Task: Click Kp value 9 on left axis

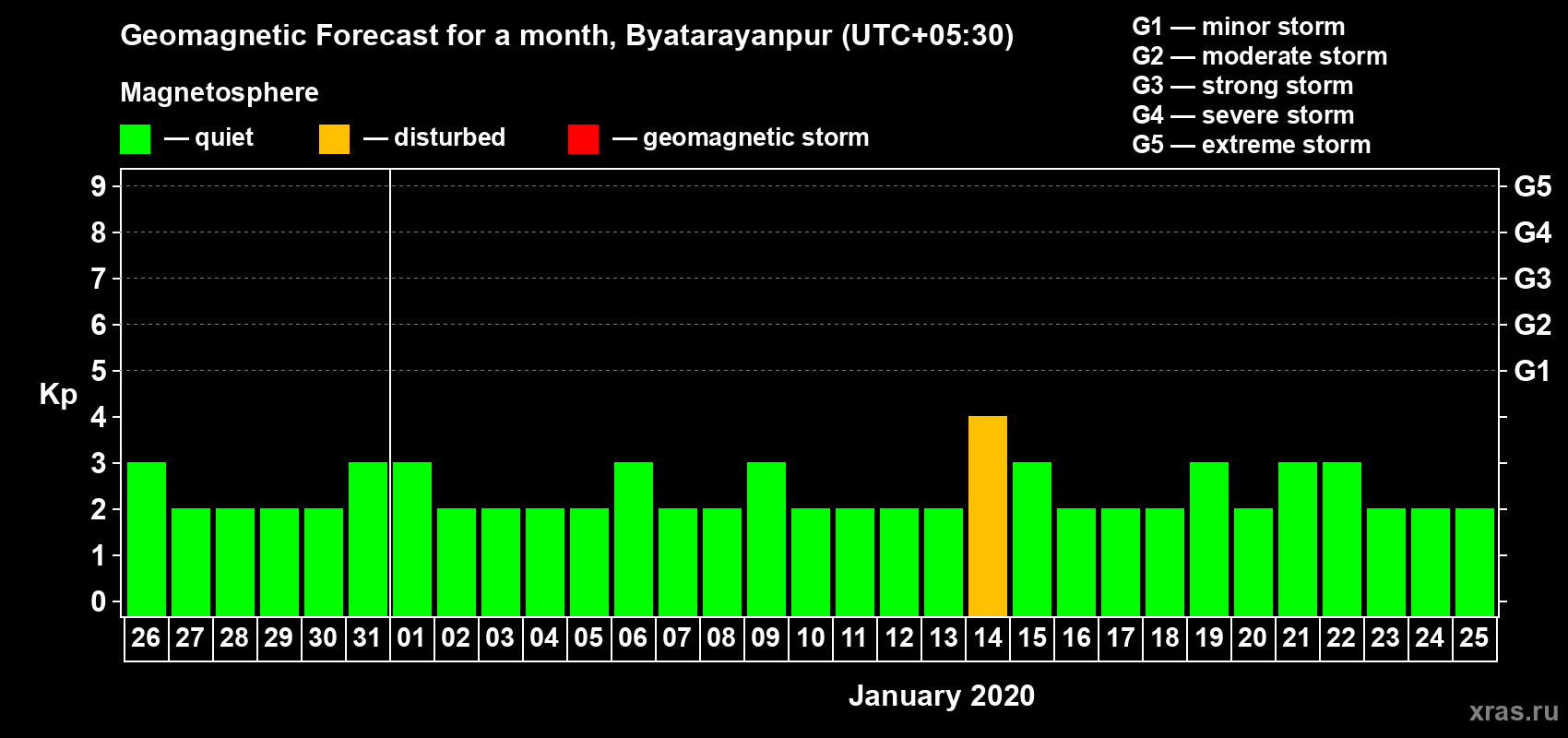Action: point(99,186)
